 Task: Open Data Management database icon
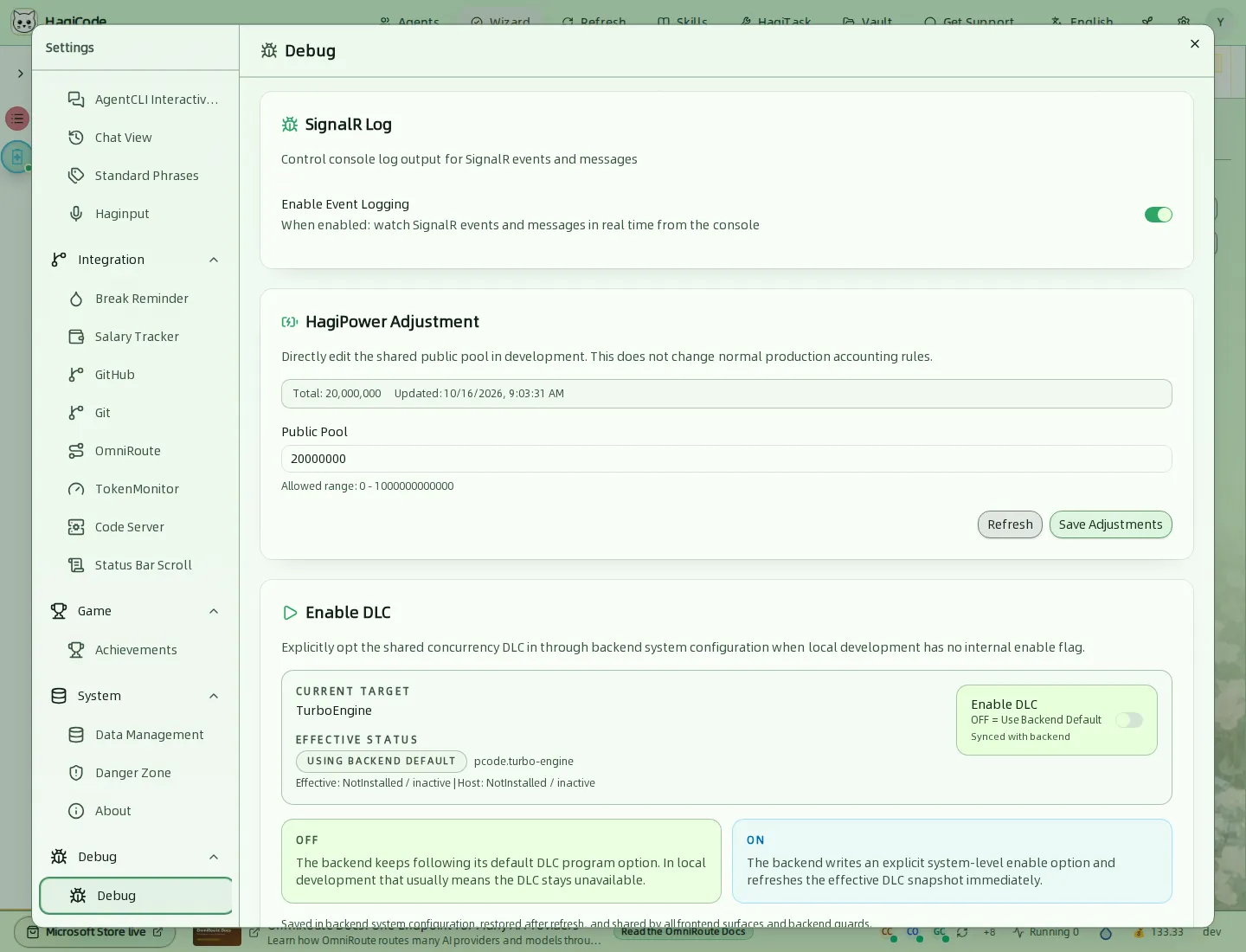click(x=76, y=735)
